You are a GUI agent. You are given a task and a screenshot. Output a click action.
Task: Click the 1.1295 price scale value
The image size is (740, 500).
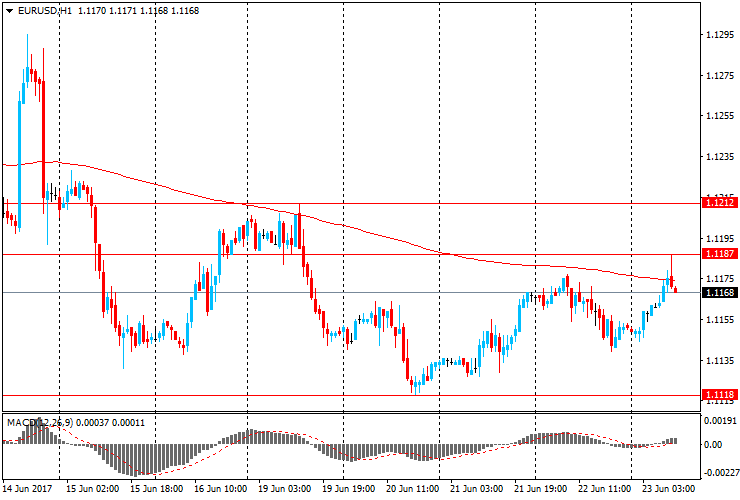pos(720,34)
